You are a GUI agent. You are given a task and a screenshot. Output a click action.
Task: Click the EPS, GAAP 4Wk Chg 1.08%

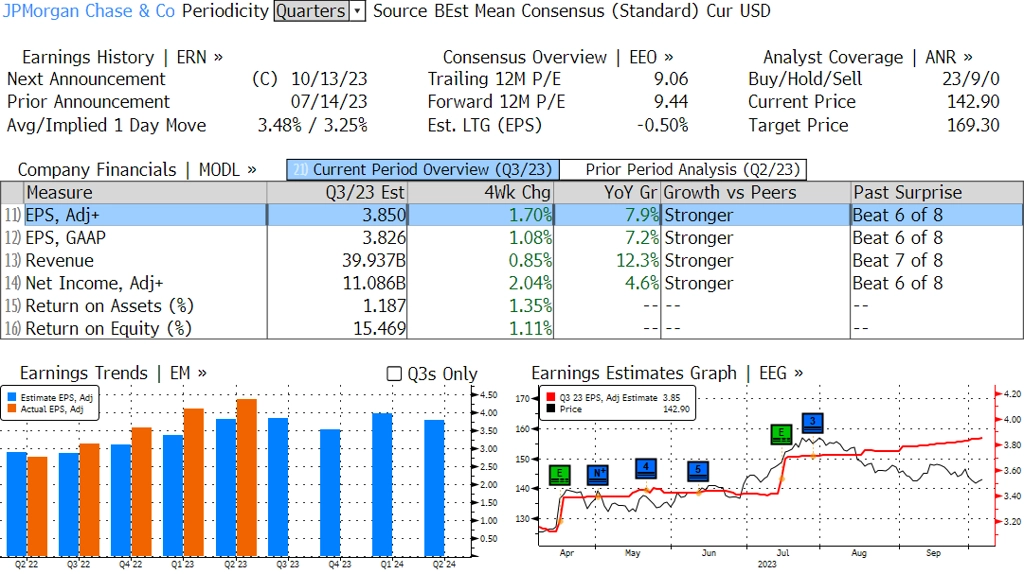tap(530, 238)
